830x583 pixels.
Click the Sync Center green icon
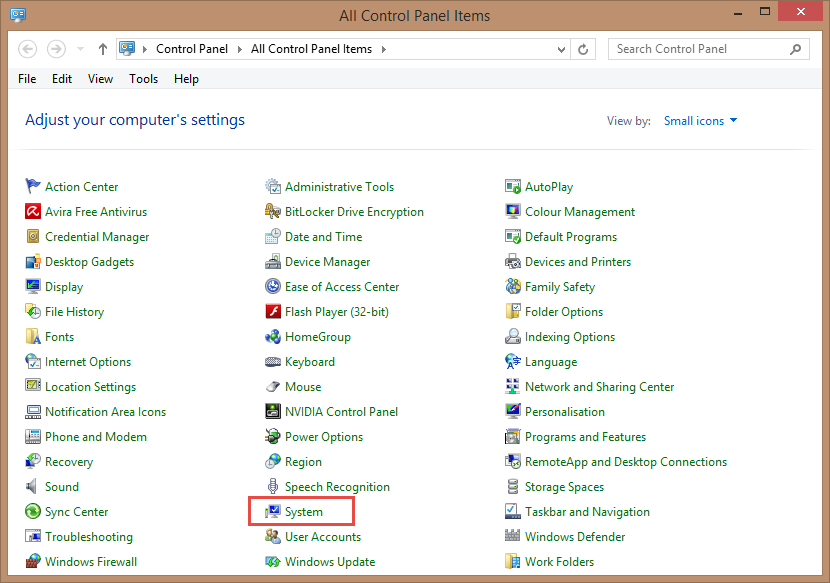[x=33, y=511]
